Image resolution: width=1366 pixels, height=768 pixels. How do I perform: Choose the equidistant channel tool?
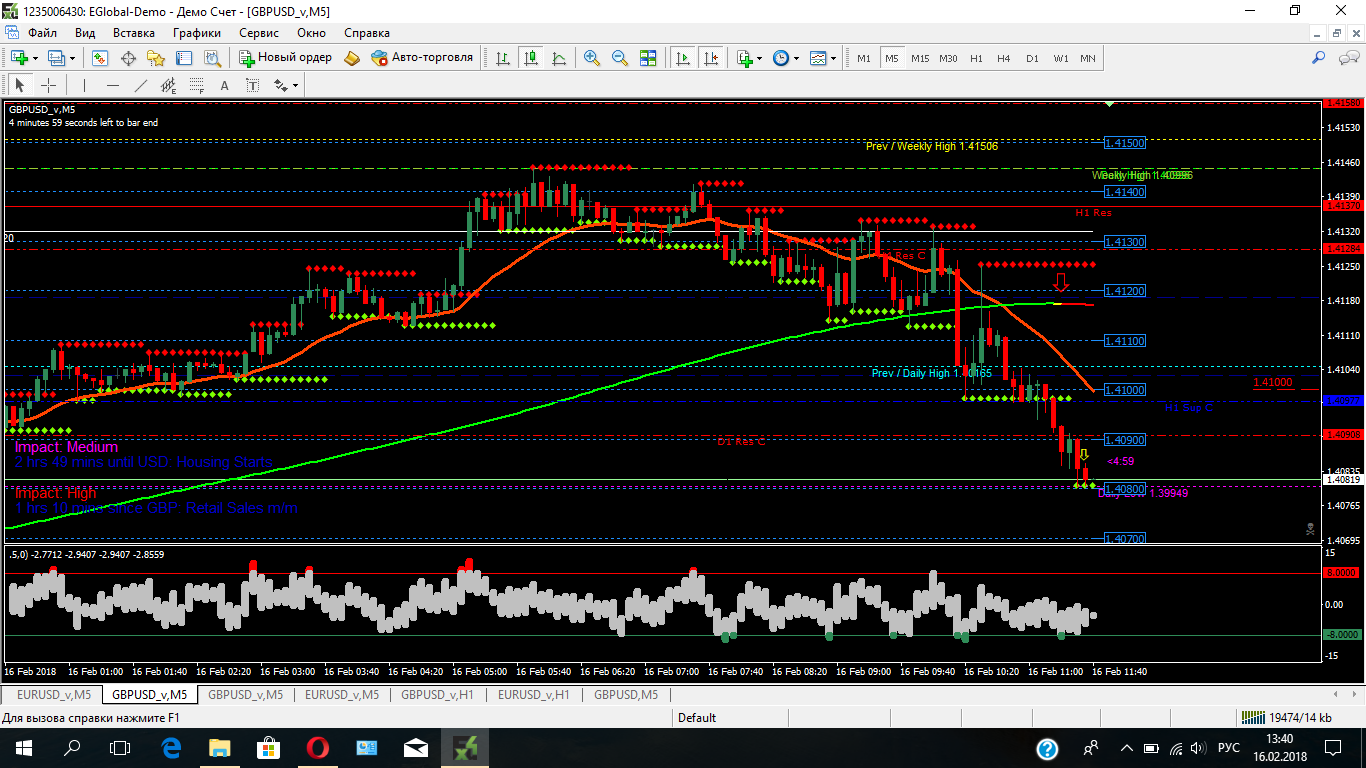coord(168,85)
